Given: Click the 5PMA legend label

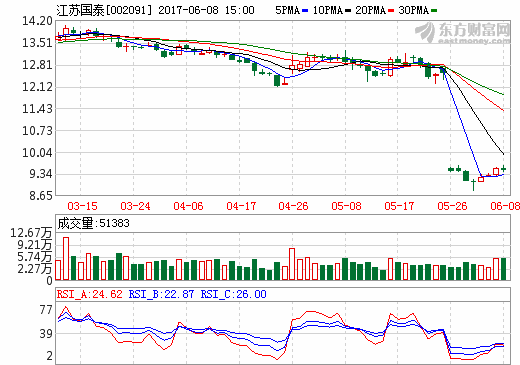Looking at the screenshot, I should [x=288, y=10].
